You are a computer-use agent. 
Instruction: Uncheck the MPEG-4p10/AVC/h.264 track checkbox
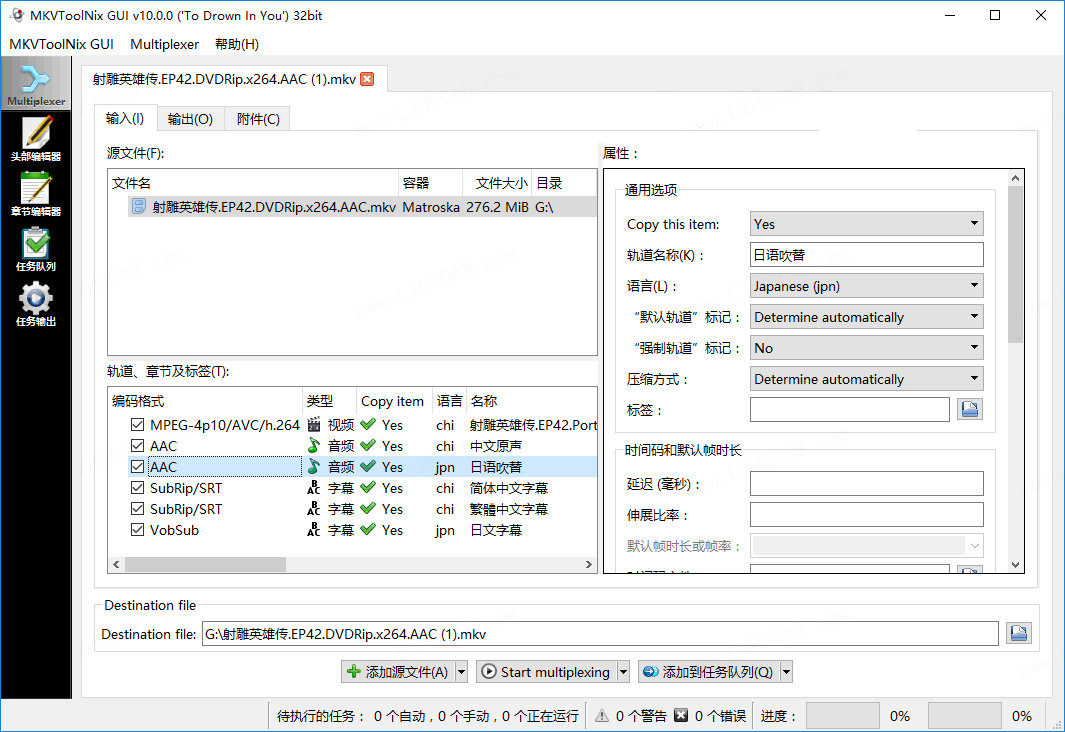137,425
